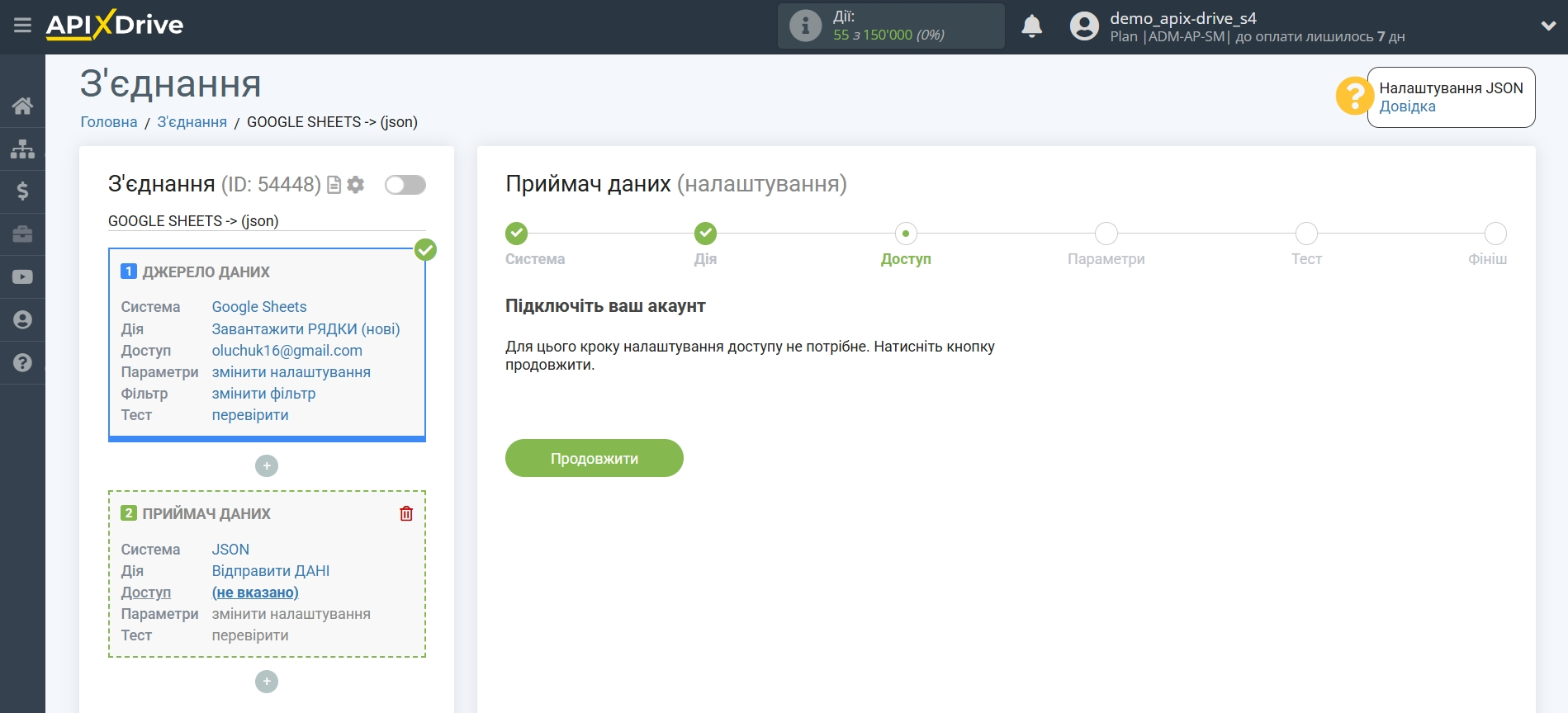Click source змінити налаштування link
This screenshot has height=713, width=1568.
point(291,372)
